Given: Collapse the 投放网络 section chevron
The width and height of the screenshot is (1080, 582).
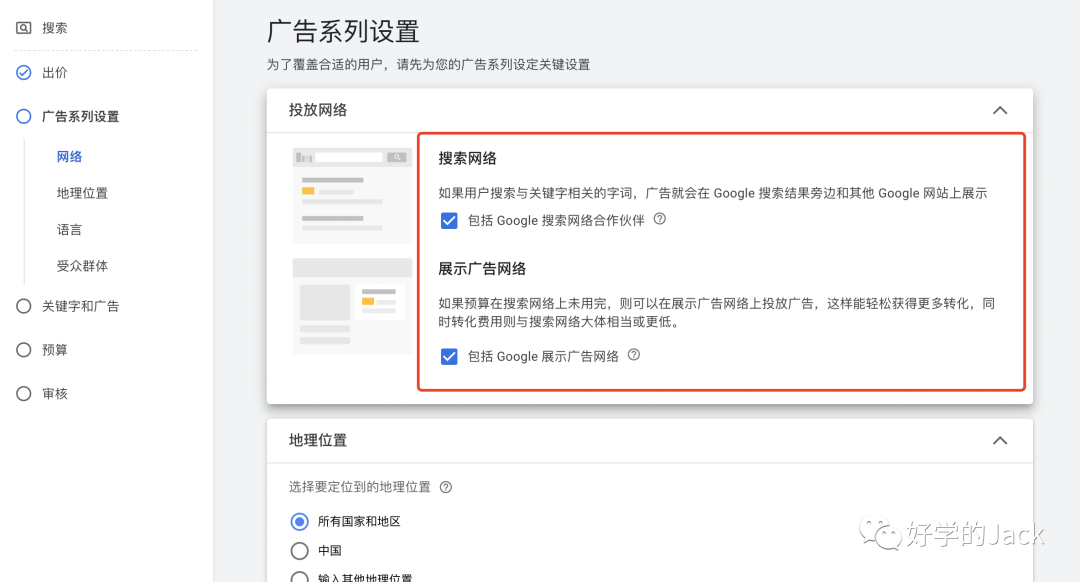Looking at the screenshot, I should [1000, 110].
